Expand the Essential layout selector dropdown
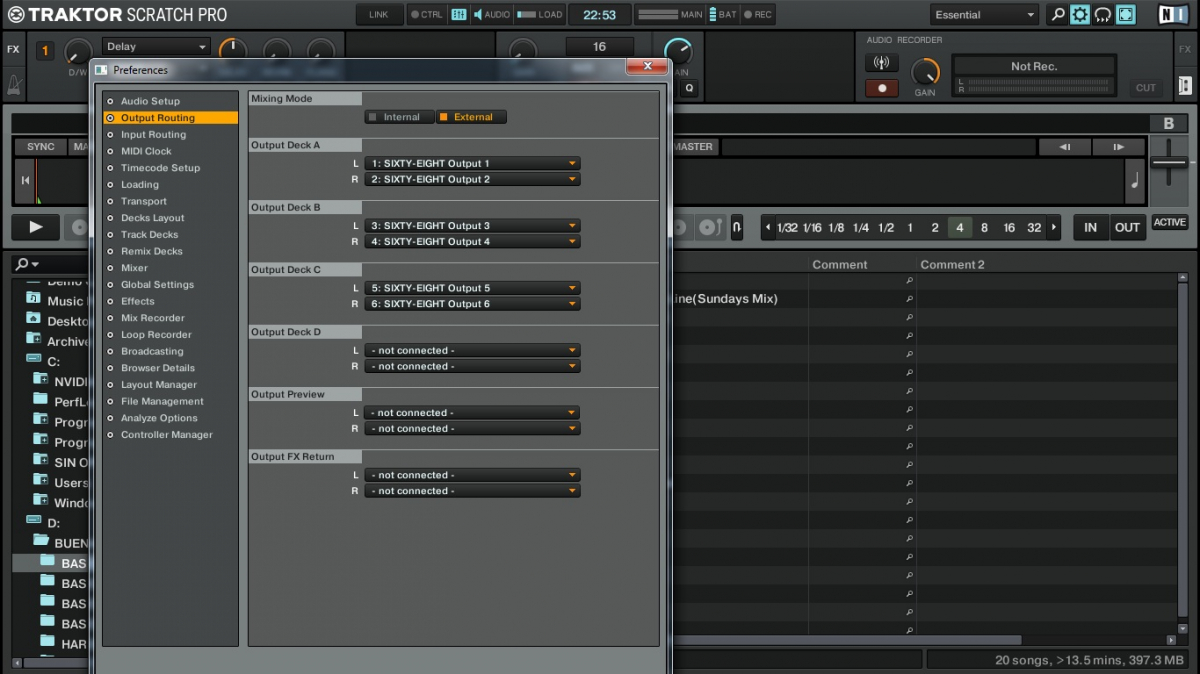This screenshot has width=1200, height=674. click(x=985, y=15)
